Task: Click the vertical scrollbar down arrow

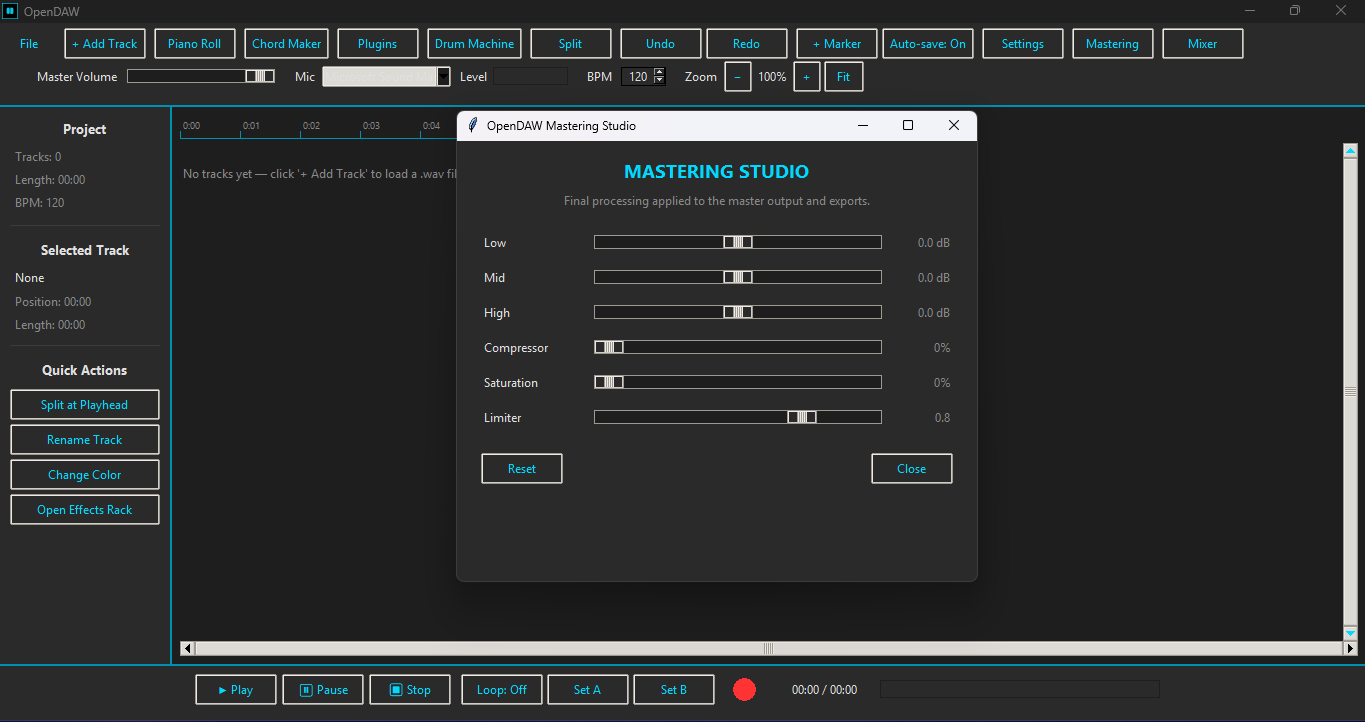Action: 1350,633
